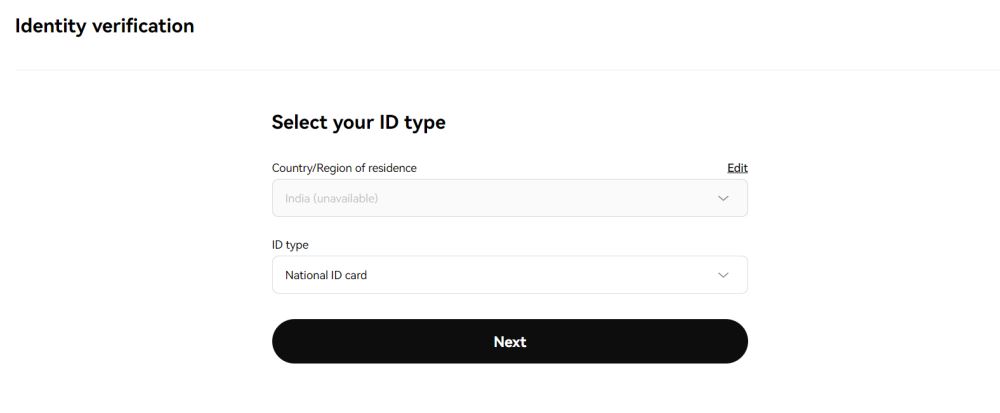
Task: Click the 'Select your ID type' heading
Action: pos(358,122)
